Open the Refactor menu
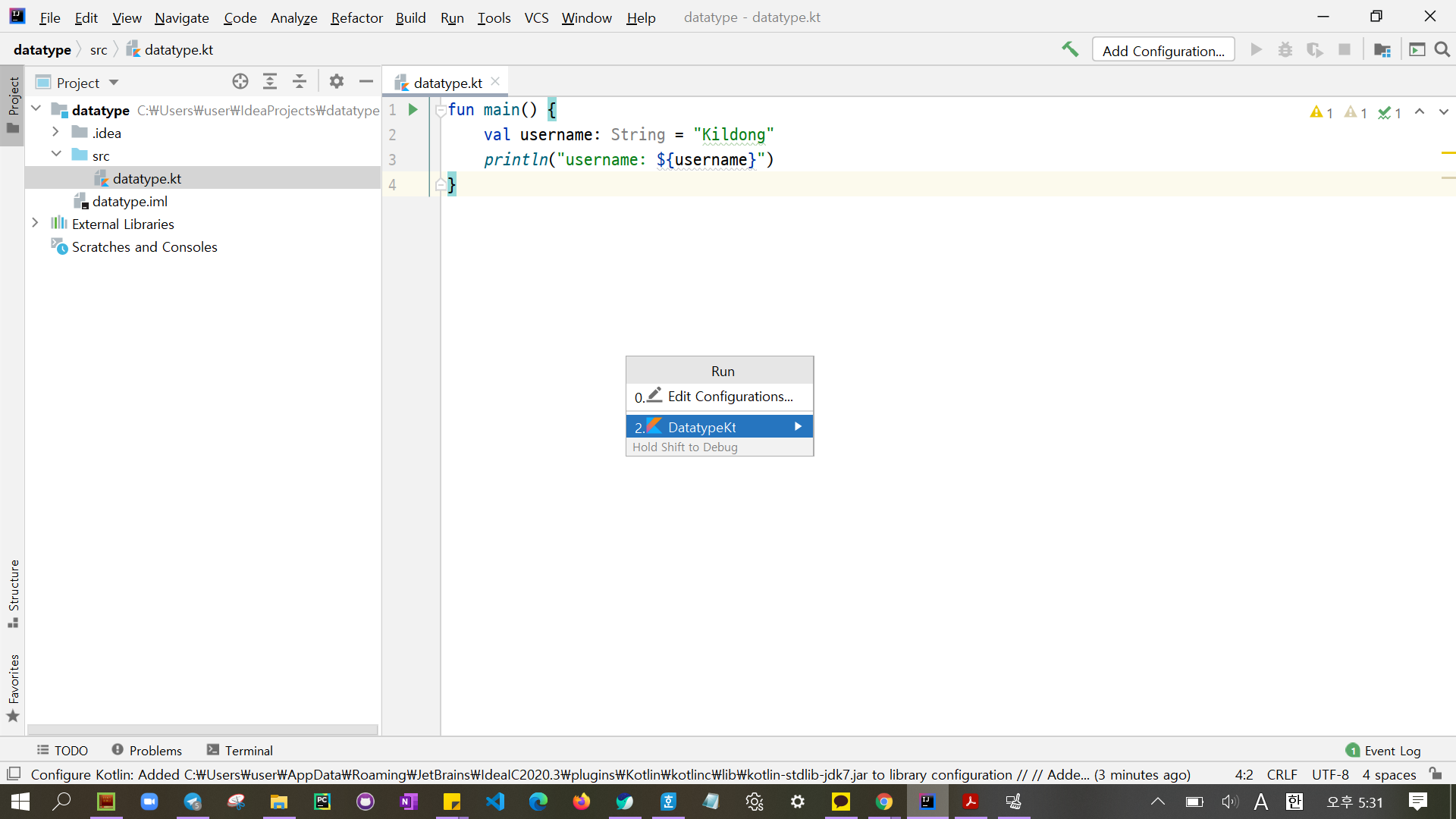This screenshot has height=819, width=1456. tap(356, 17)
